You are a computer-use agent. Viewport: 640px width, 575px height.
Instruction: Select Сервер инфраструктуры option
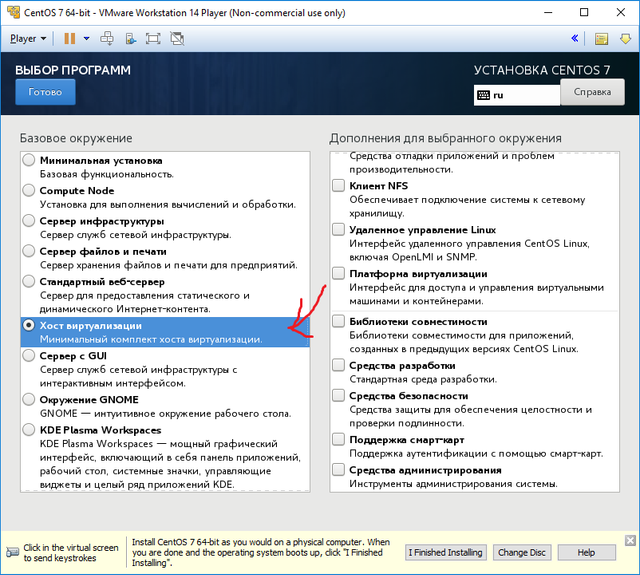[29, 221]
